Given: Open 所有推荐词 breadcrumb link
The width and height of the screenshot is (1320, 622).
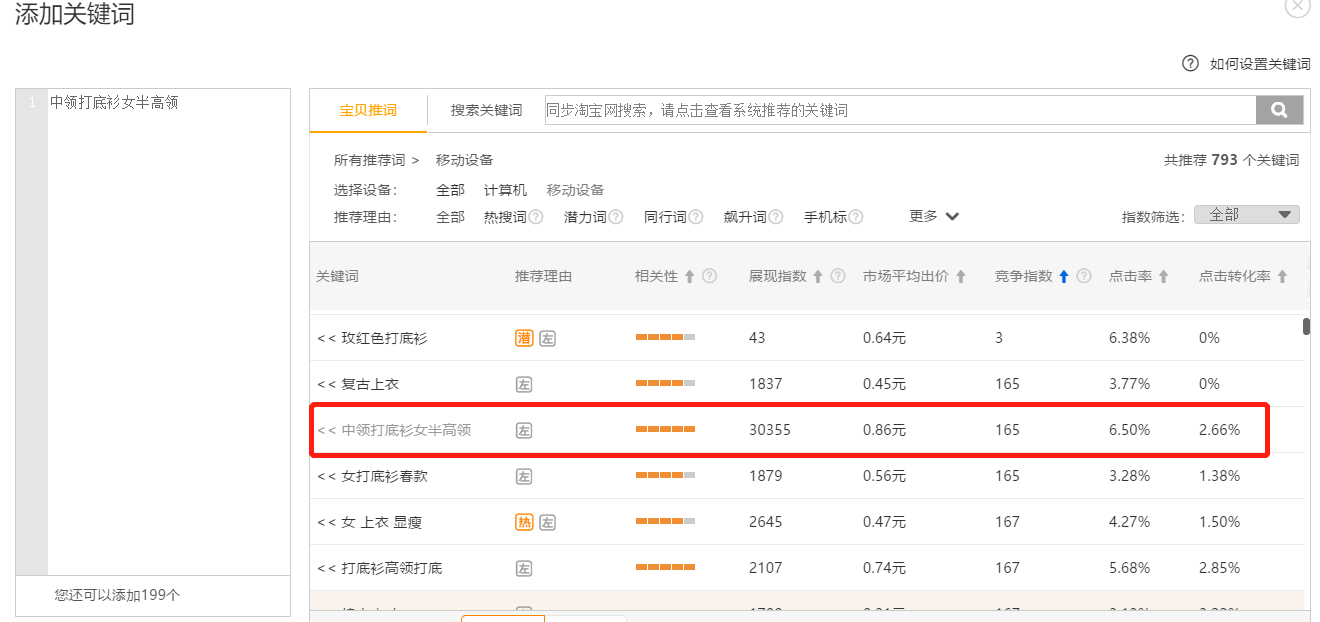Looking at the screenshot, I should 369,160.
